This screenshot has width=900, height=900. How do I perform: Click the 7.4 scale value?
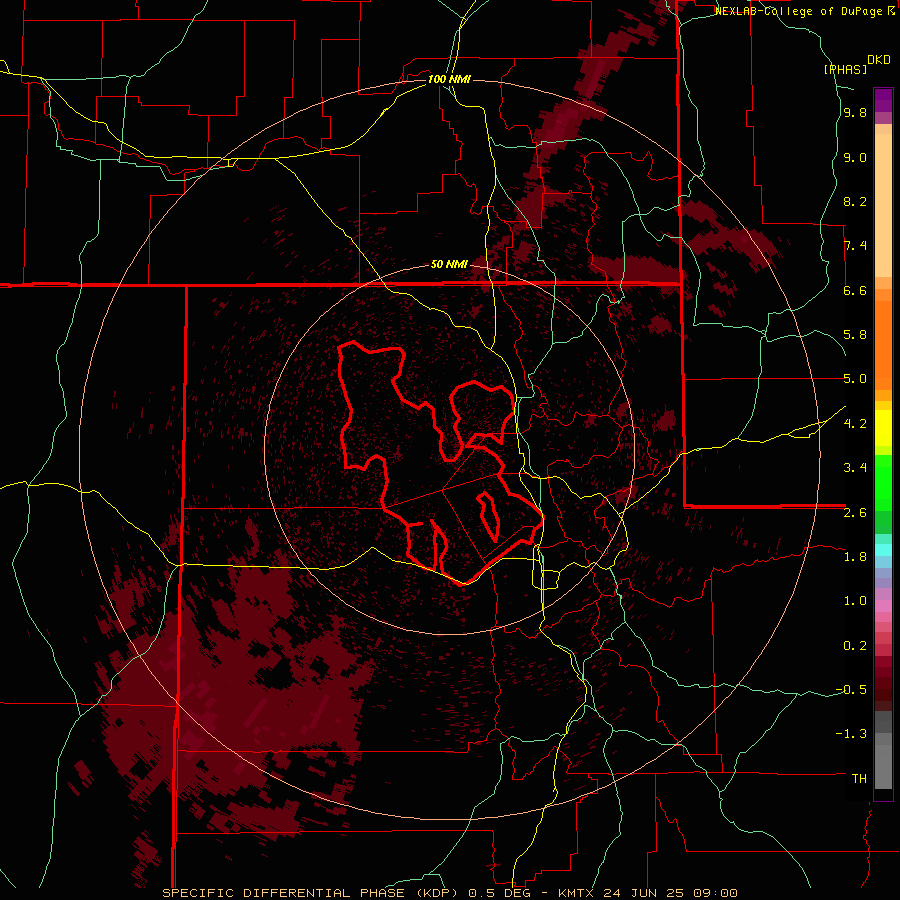[x=855, y=246]
